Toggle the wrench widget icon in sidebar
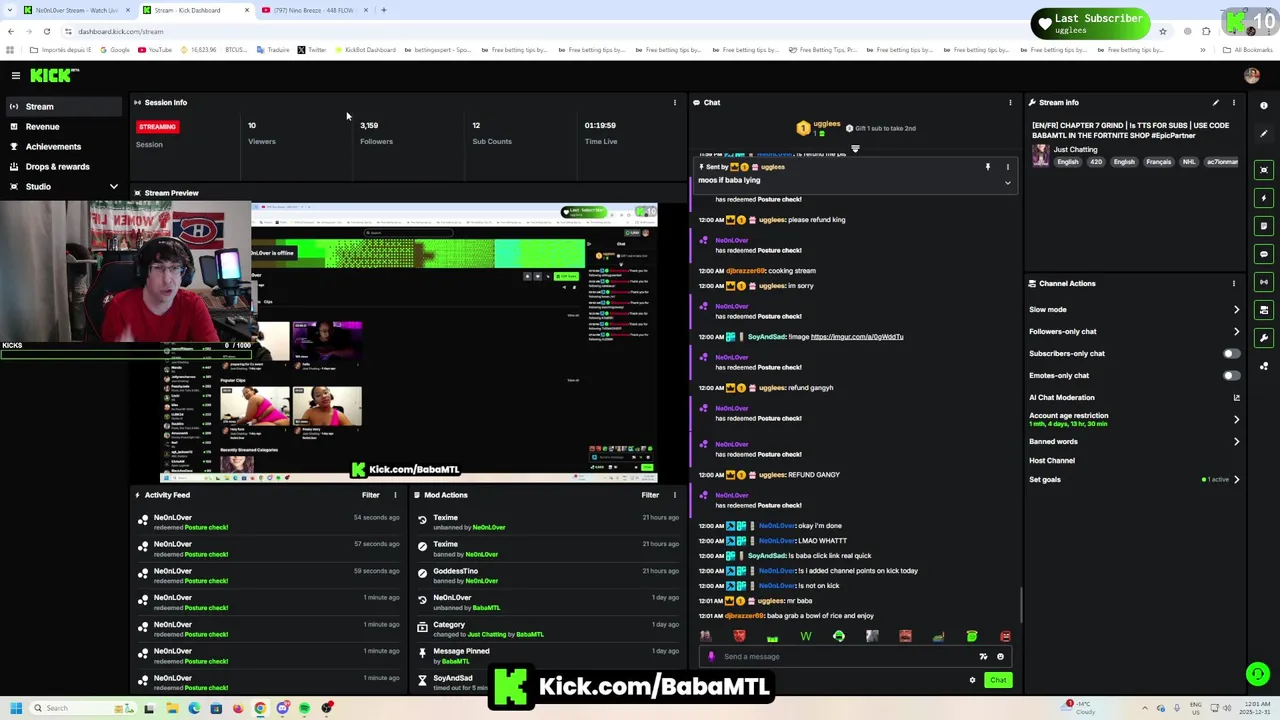This screenshot has height=720, width=1280. (x=1264, y=338)
